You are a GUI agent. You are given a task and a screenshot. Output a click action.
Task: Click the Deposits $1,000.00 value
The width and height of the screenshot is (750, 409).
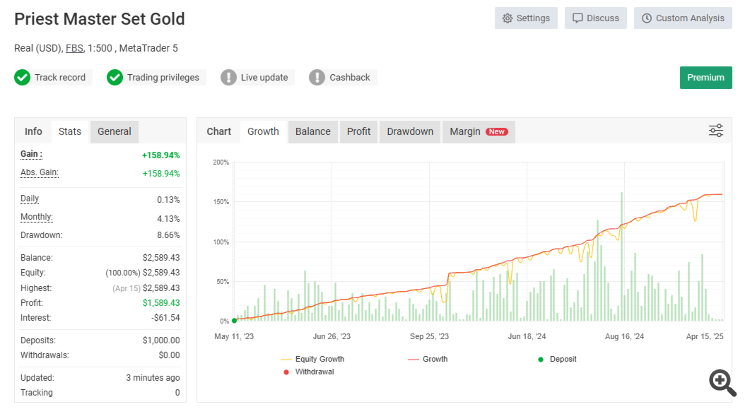point(161,341)
